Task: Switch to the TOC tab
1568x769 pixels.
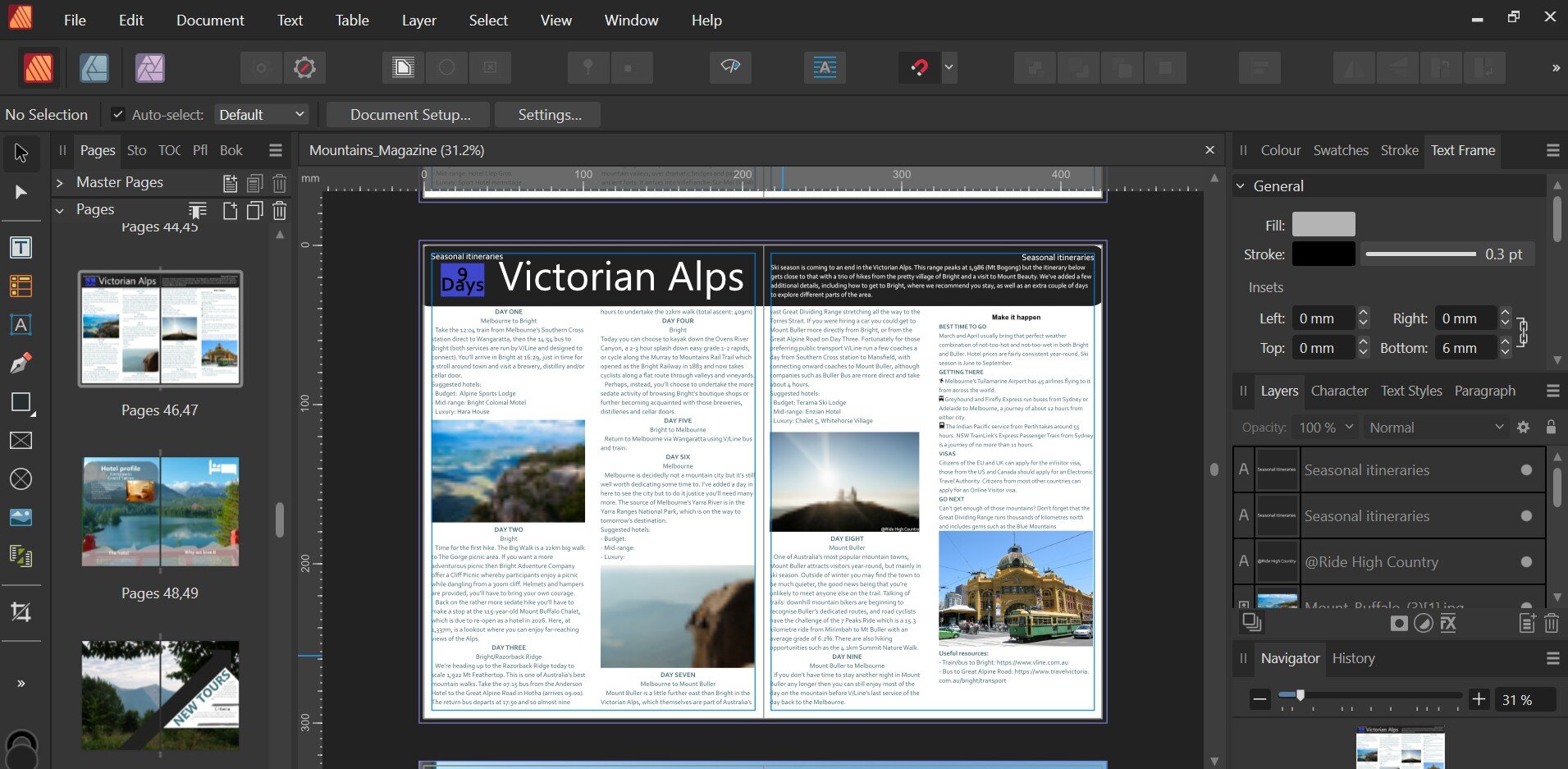Action: point(169,150)
